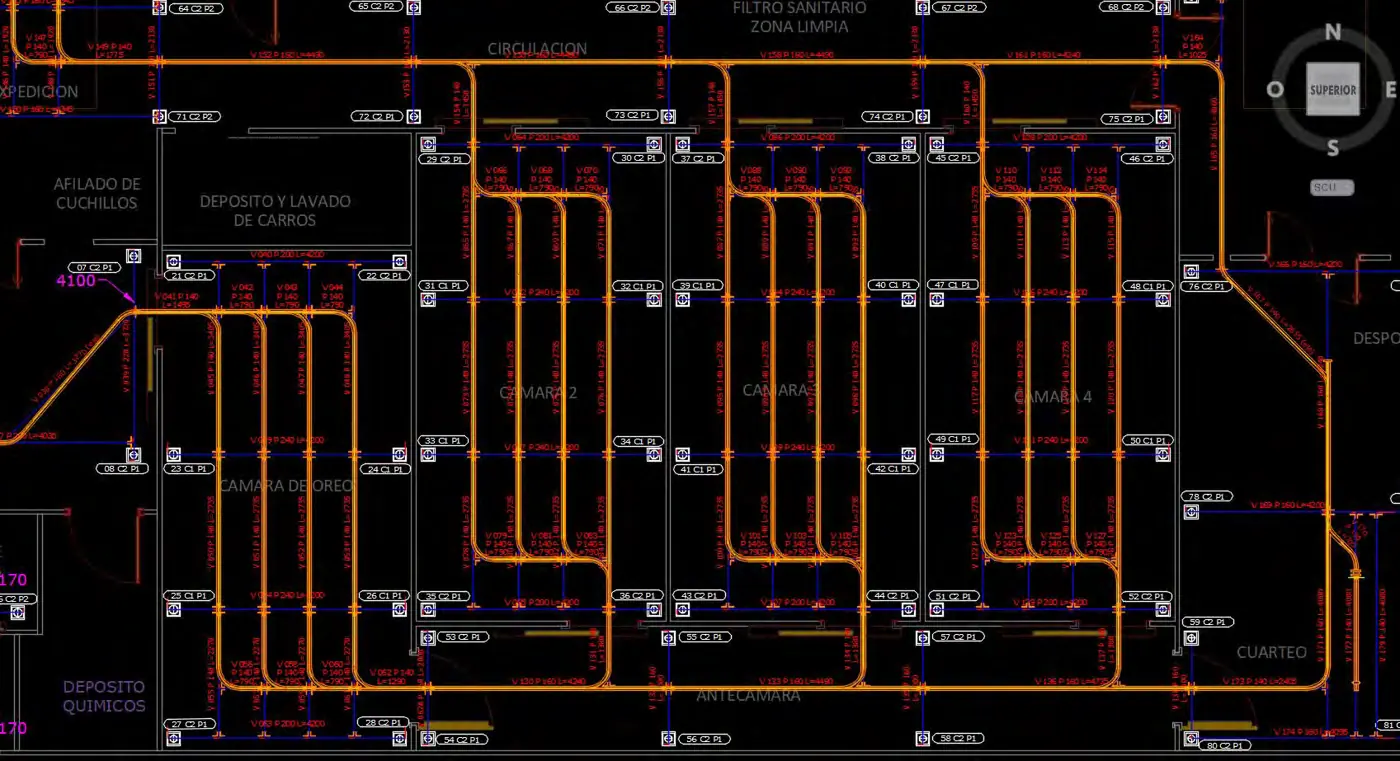Select the column symbol right of tag 75 C2 P1
This screenshot has width=1400, height=761.
click(1163, 117)
